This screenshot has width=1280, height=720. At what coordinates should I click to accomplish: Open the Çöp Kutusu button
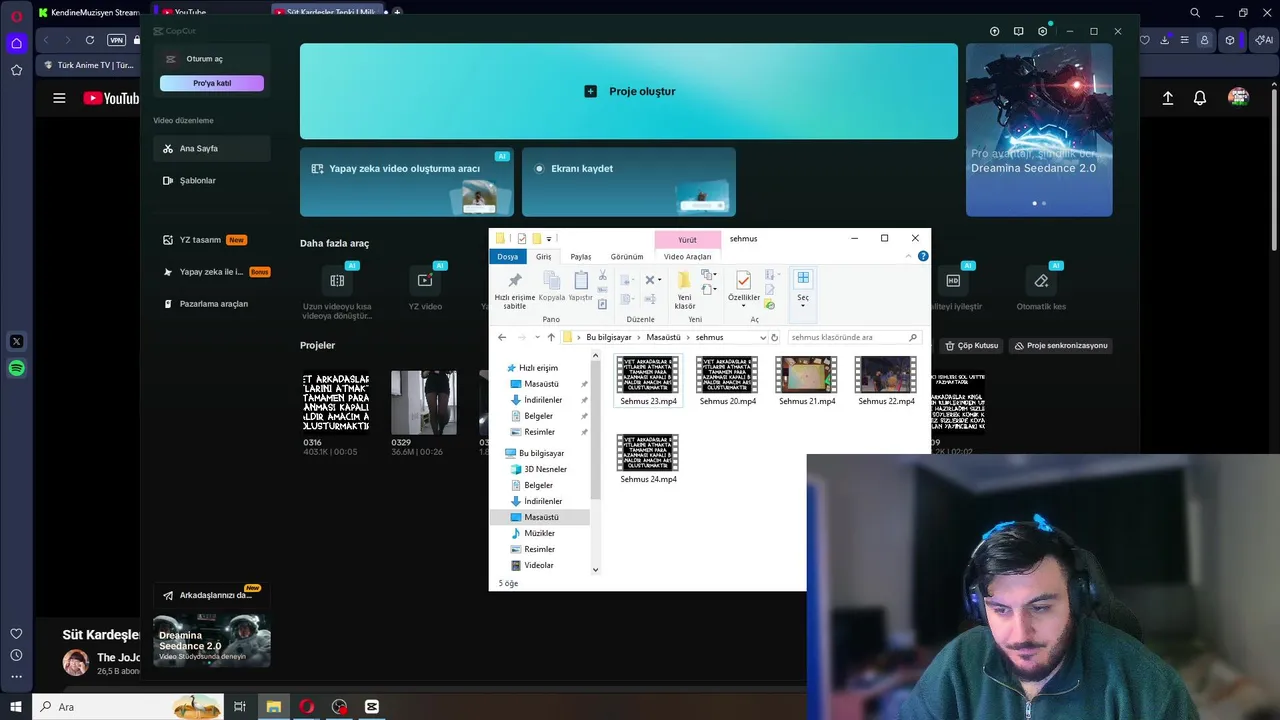[x=971, y=345]
